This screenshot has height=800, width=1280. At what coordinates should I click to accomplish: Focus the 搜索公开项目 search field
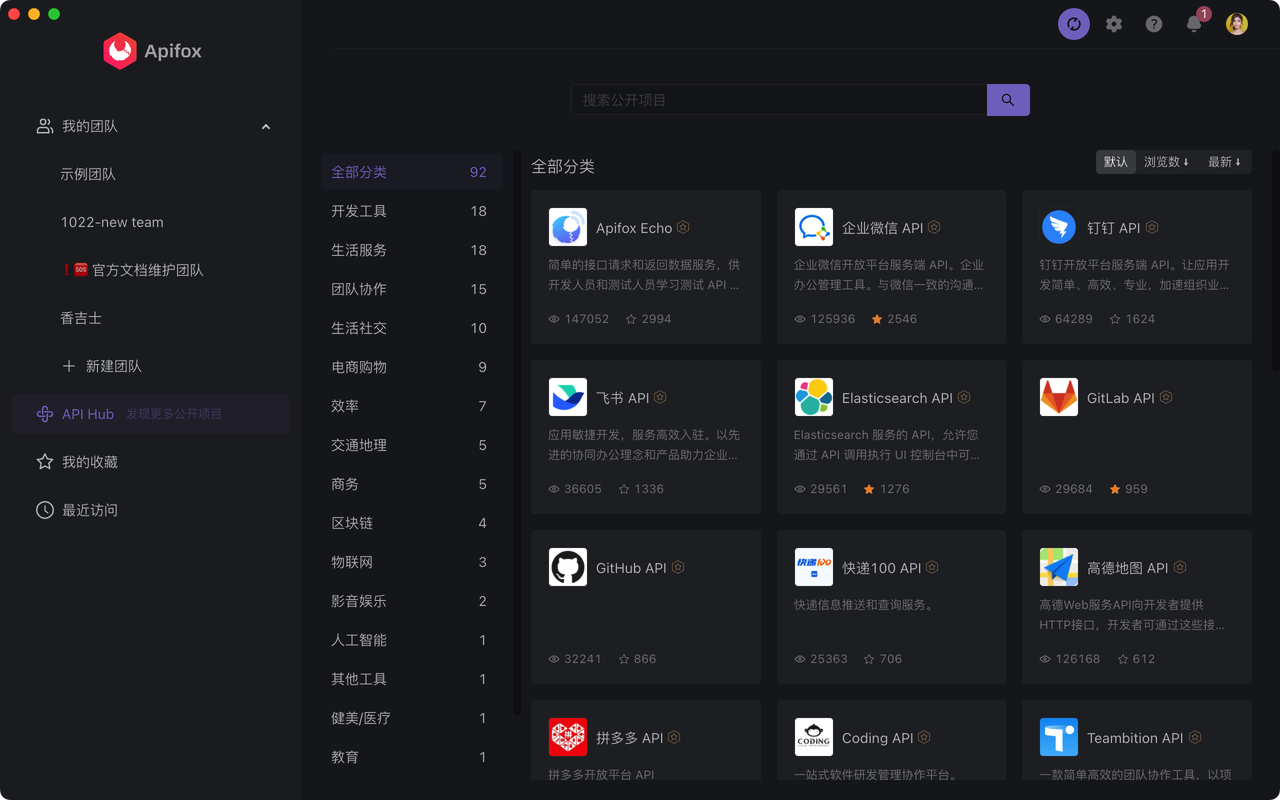point(779,100)
